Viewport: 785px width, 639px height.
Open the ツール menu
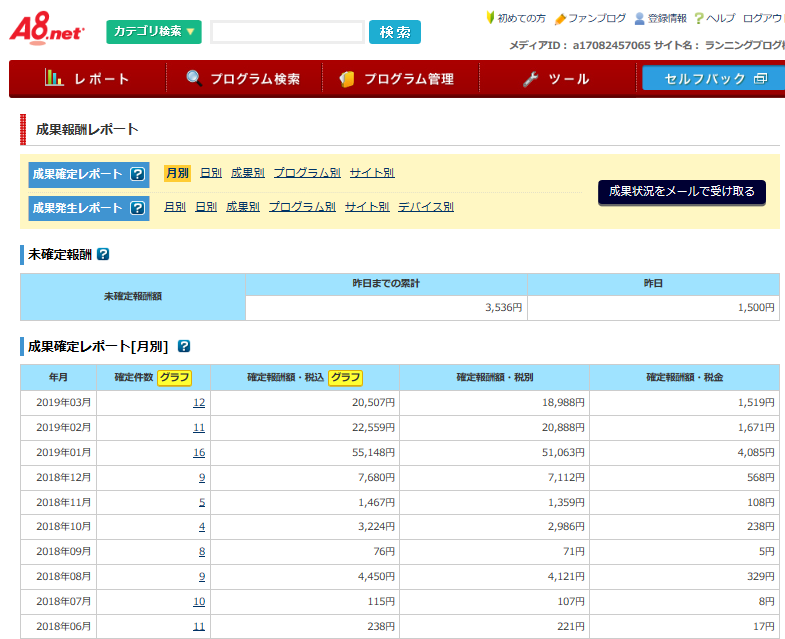point(557,79)
